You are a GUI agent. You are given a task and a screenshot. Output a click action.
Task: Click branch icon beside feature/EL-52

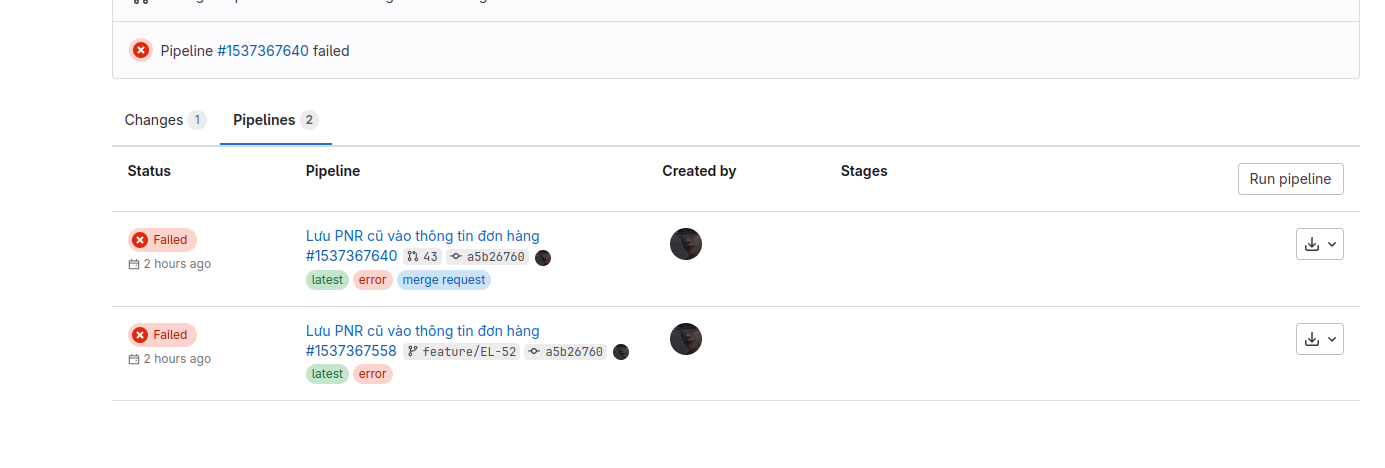click(412, 352)
